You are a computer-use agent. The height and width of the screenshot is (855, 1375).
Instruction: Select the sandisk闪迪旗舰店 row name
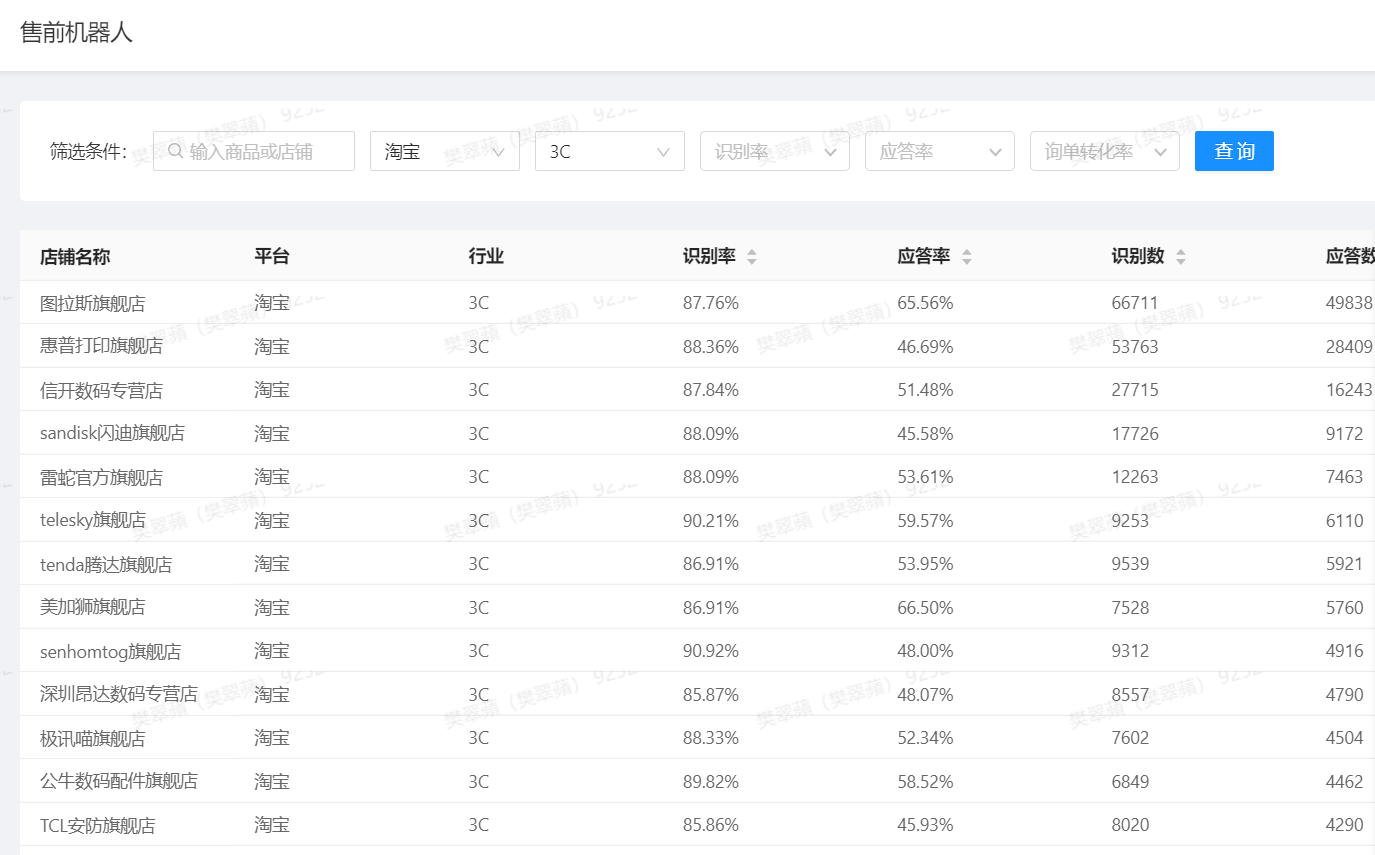(x=112, y=434)
